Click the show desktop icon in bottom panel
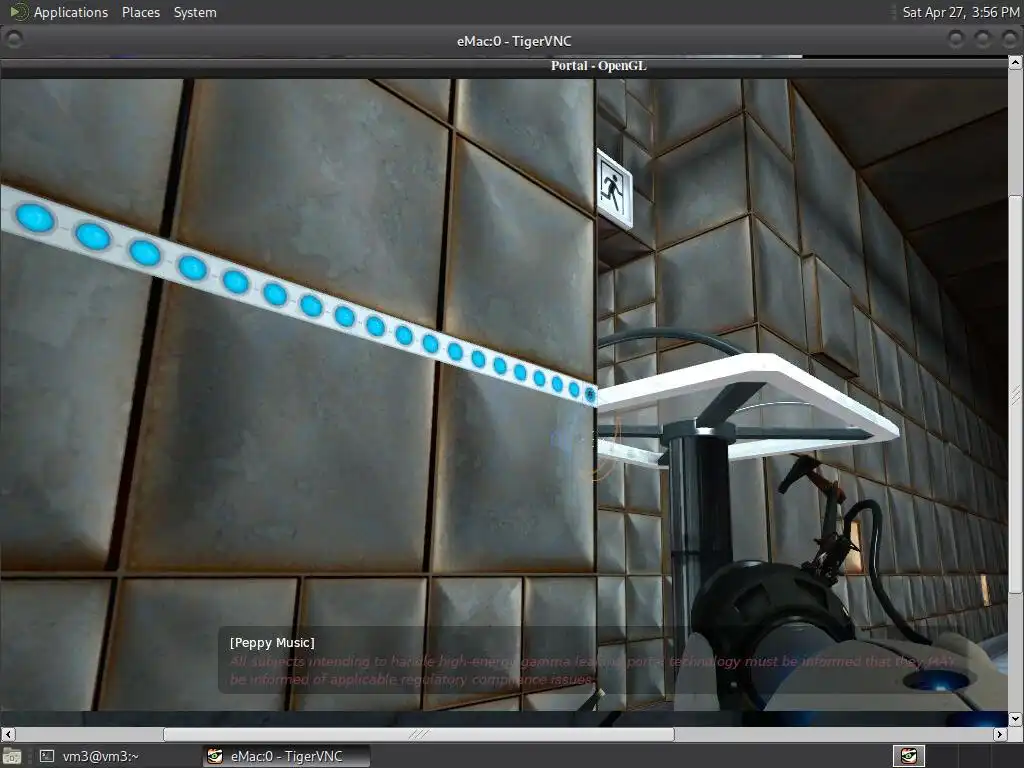 pos(11,756)
